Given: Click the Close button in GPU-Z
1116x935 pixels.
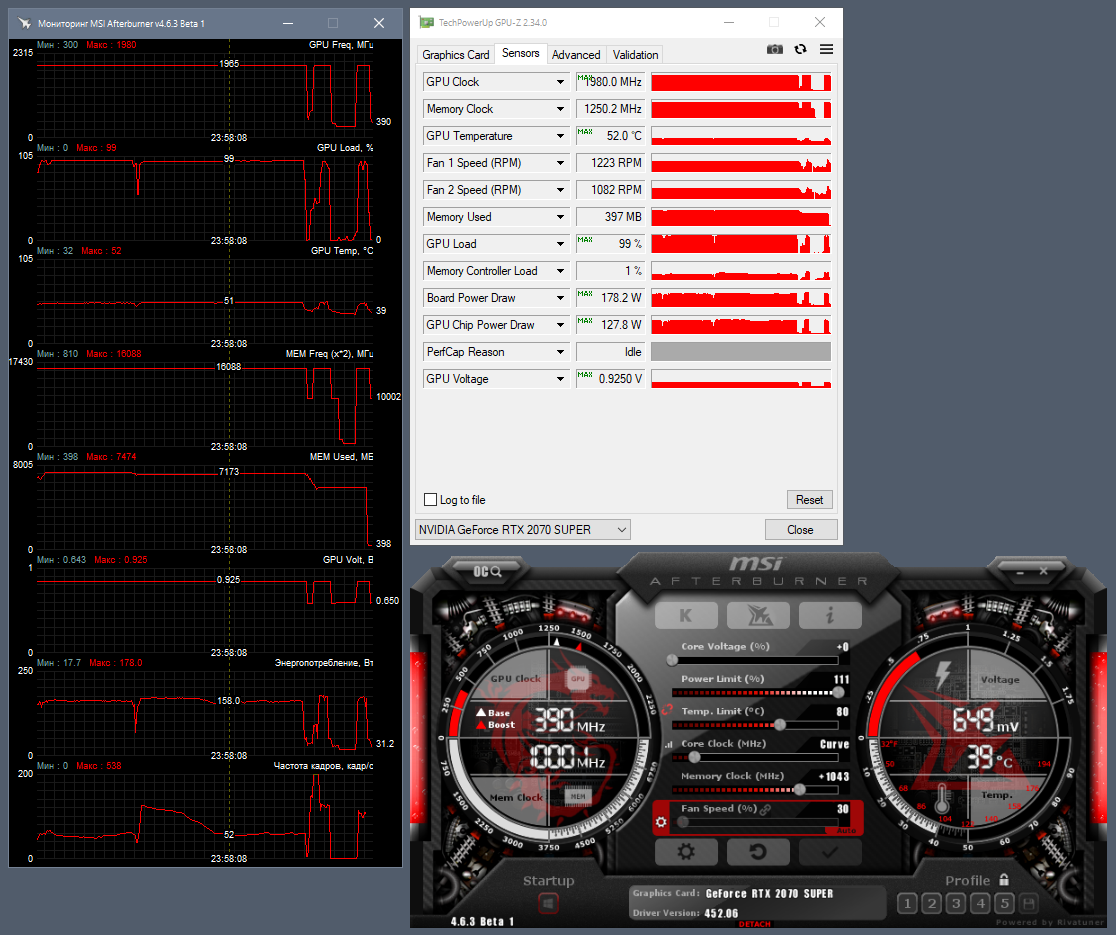Looking at the screenshot, I should tap(800, 529).
